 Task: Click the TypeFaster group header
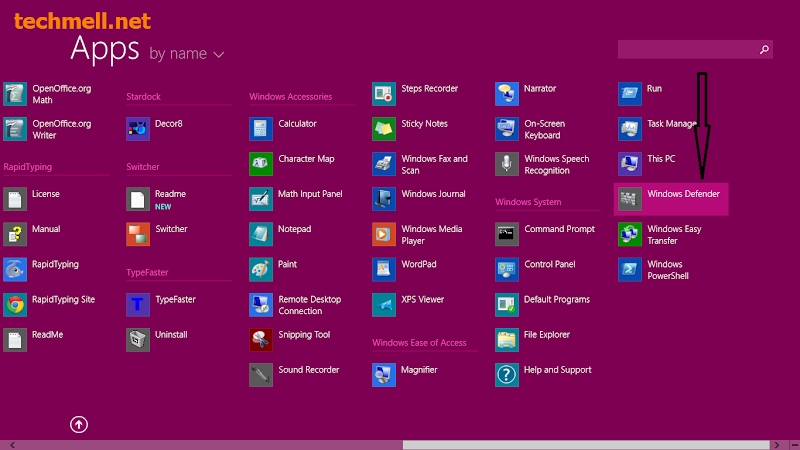tap(147, 272)
